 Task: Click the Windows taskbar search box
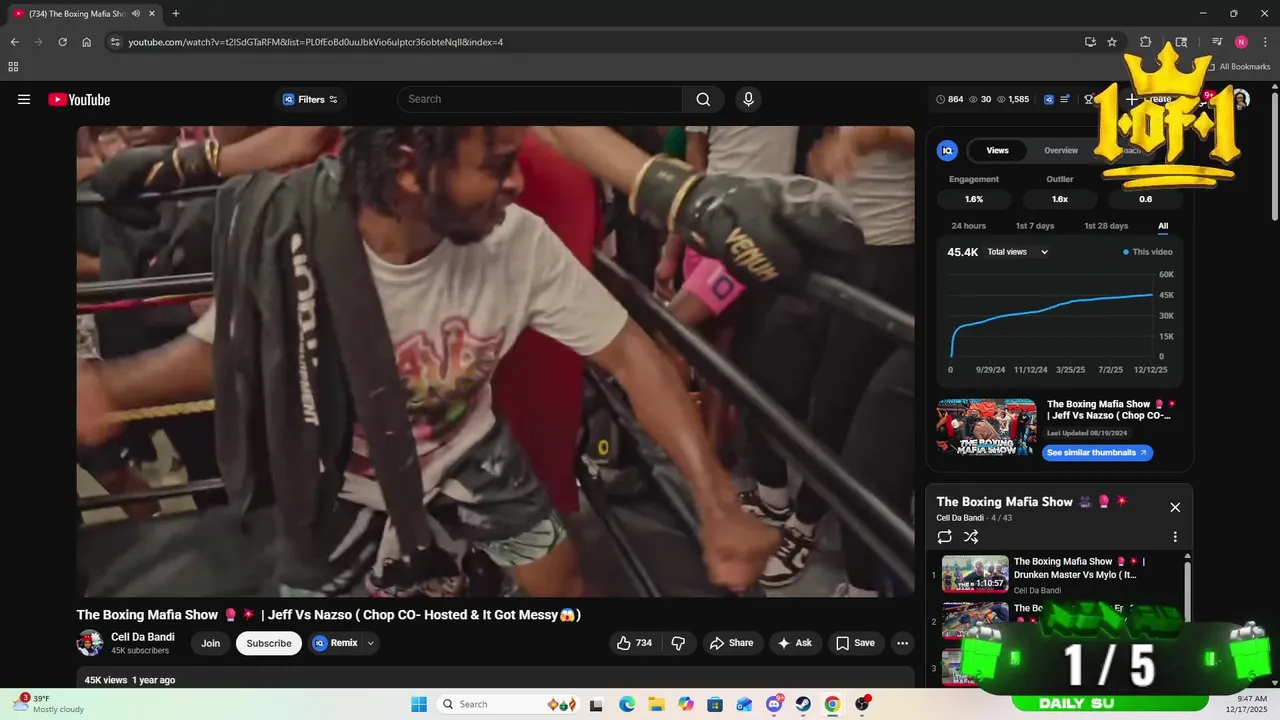[x=506, y=704]
